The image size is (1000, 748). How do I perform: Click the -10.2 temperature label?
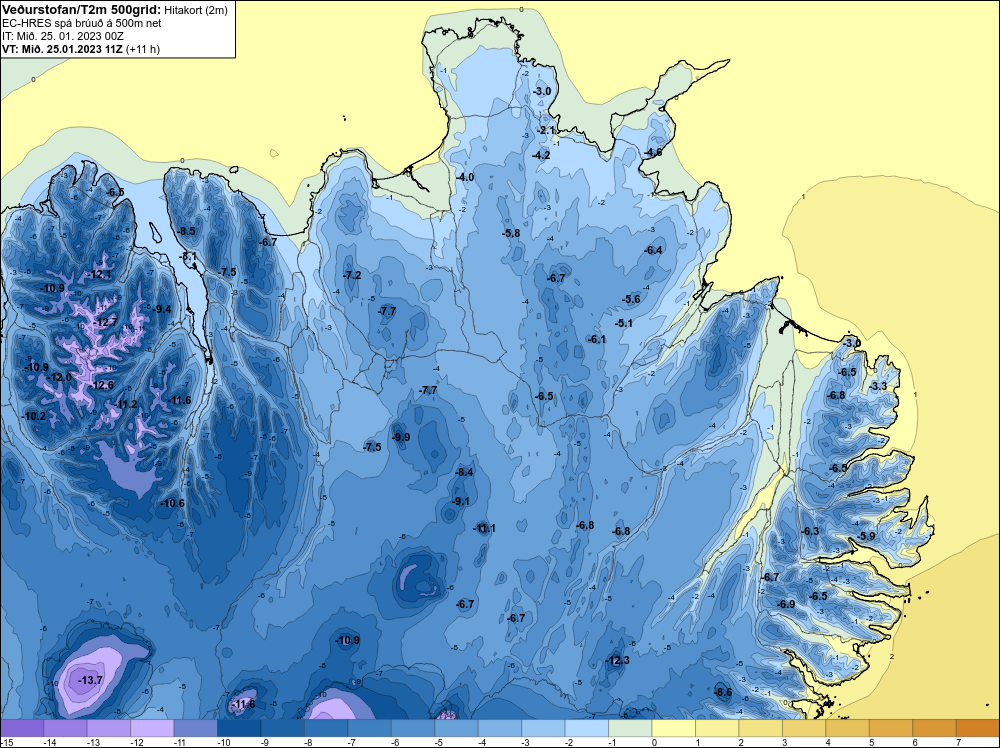pyautogui.click(x=34, y=416)
